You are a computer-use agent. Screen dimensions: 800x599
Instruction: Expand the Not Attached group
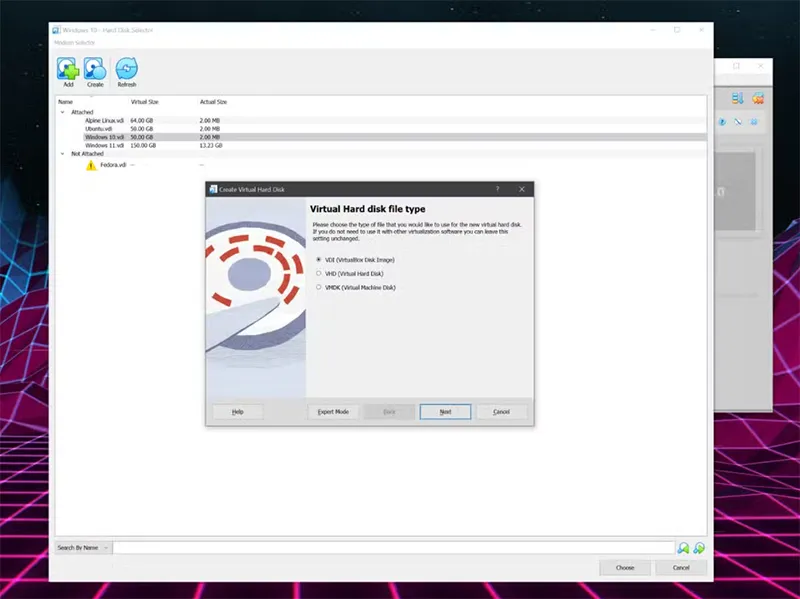pyautogui.click(x=63, y=153)
